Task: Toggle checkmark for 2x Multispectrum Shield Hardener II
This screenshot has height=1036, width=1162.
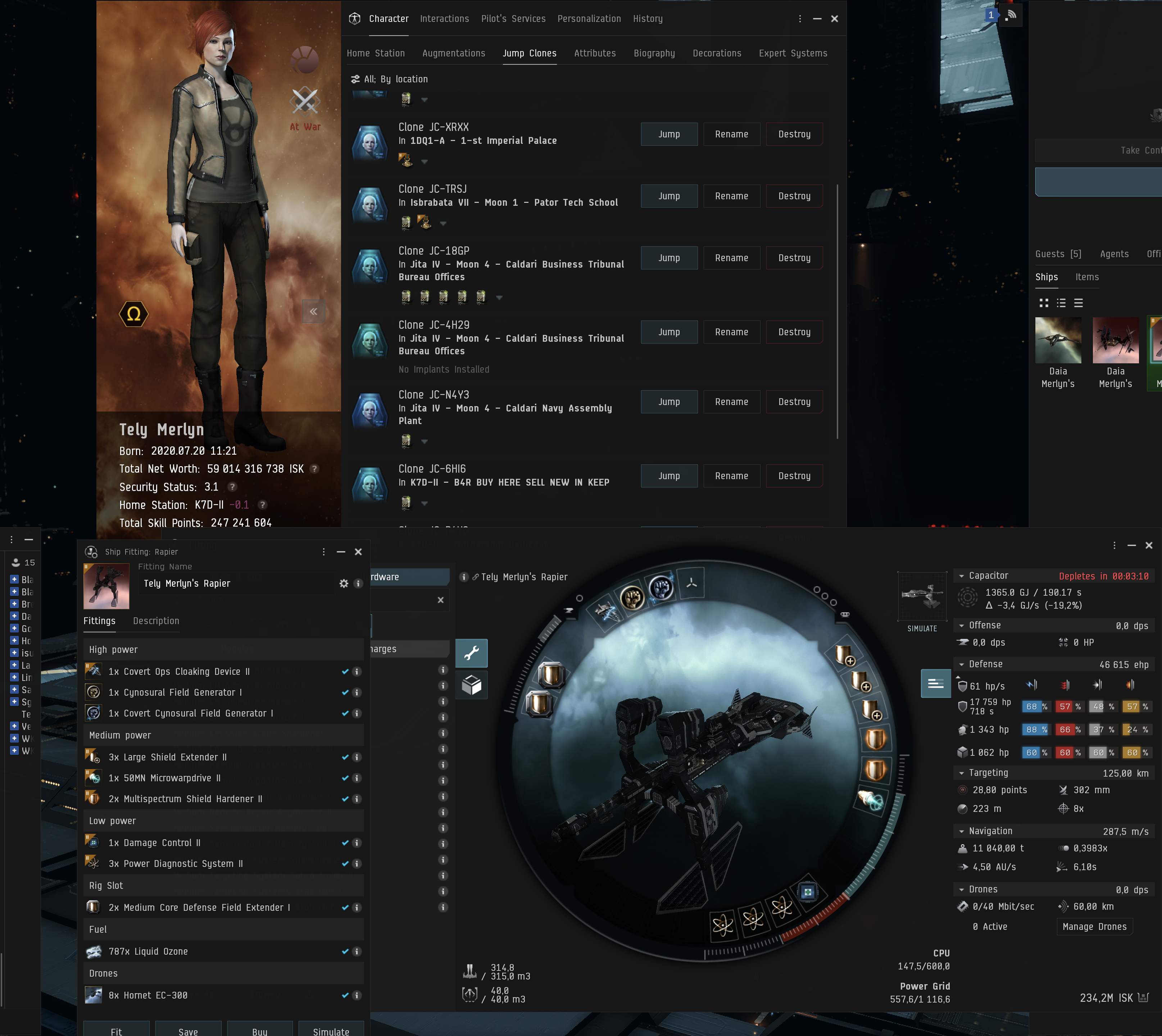Action: point(345,799)
